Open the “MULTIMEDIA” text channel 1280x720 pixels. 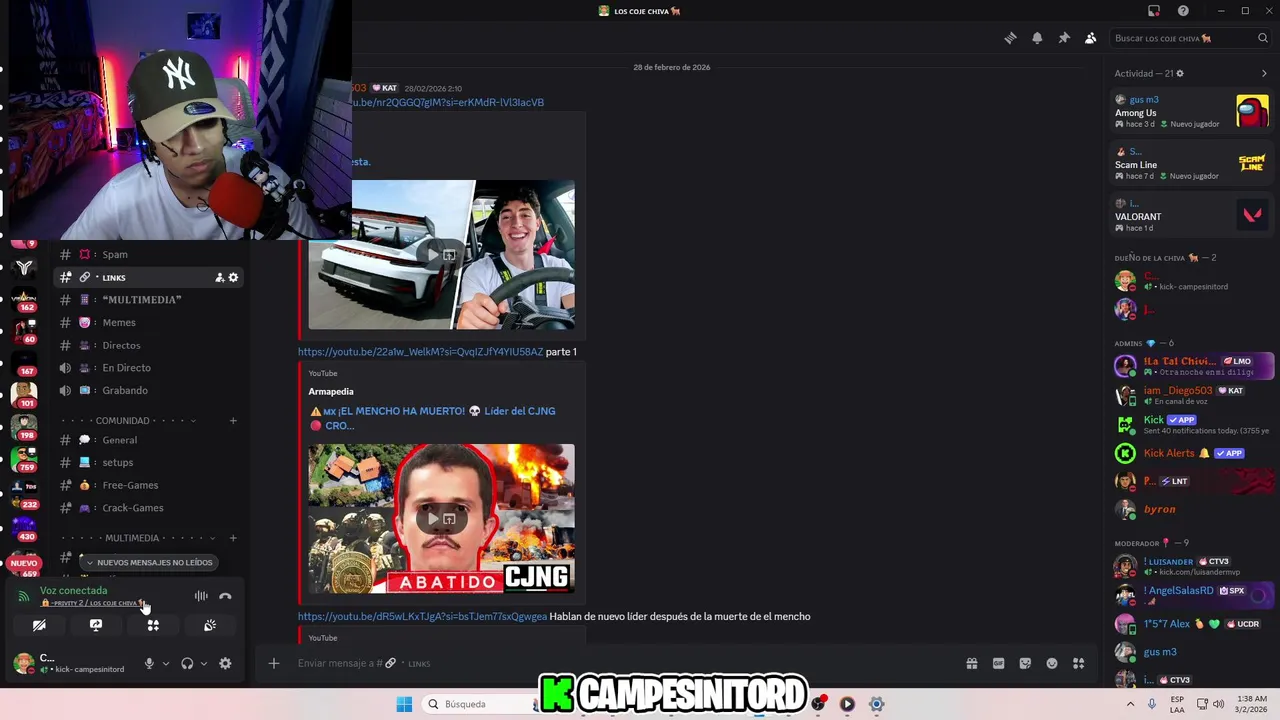[149, 300]
